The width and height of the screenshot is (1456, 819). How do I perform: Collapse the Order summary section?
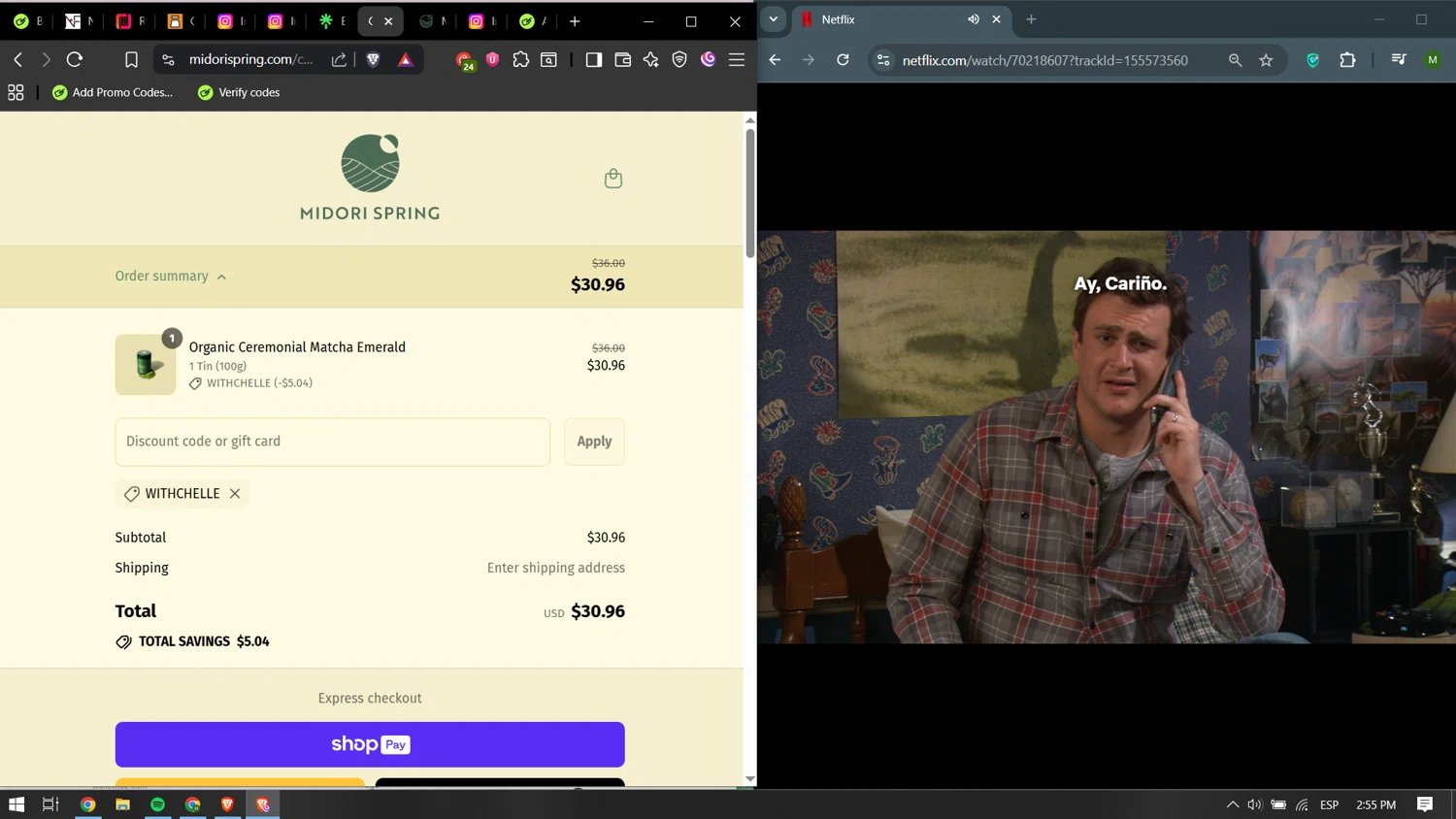pyautogui.click(x=171, y=277)
